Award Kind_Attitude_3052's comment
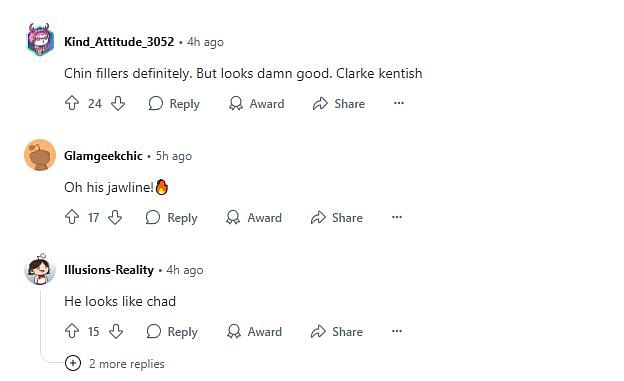This screenshot has width=624, height=381. point(256,104)
